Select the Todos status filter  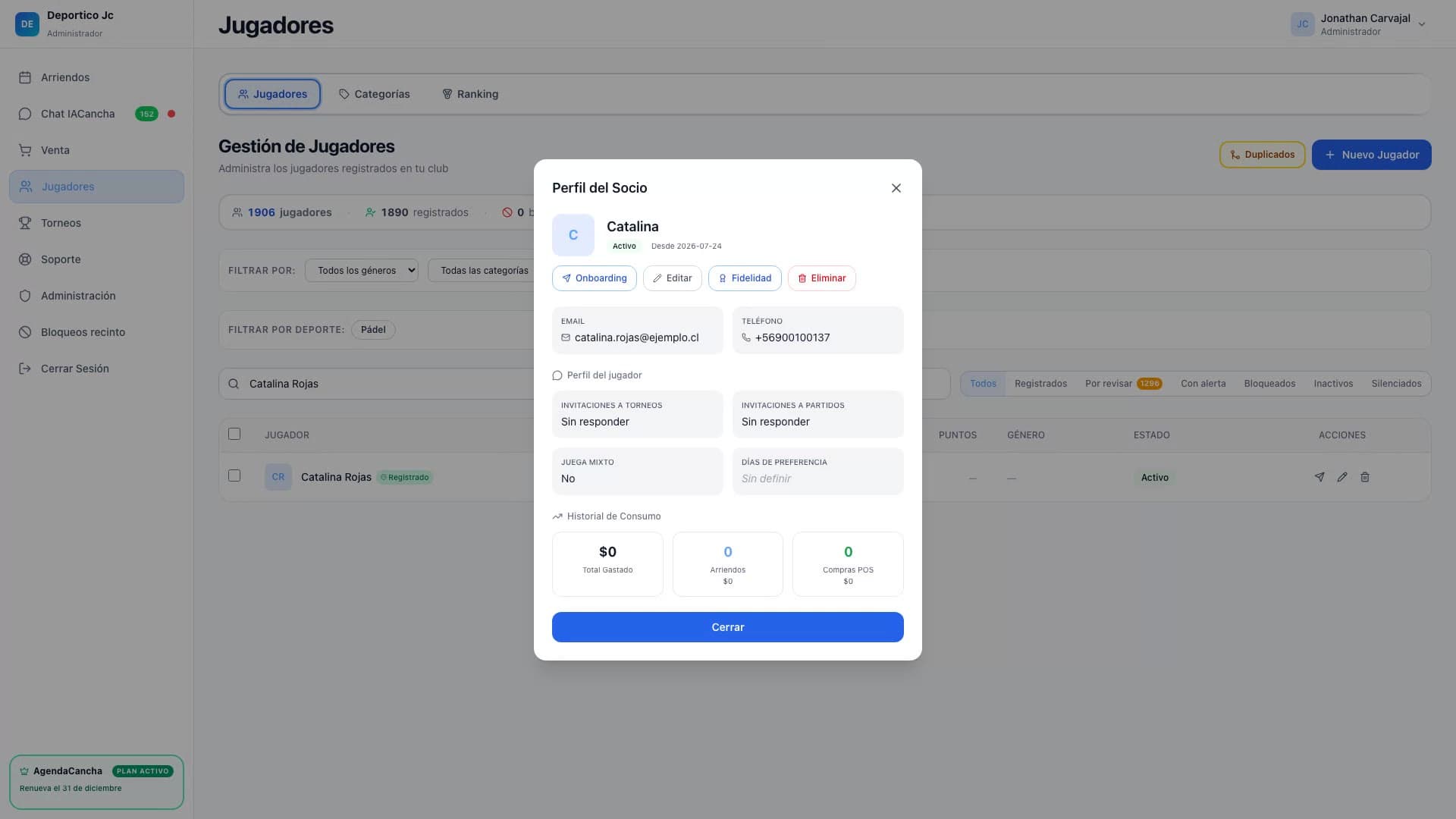pyautogui.click(x=983, y=384)
